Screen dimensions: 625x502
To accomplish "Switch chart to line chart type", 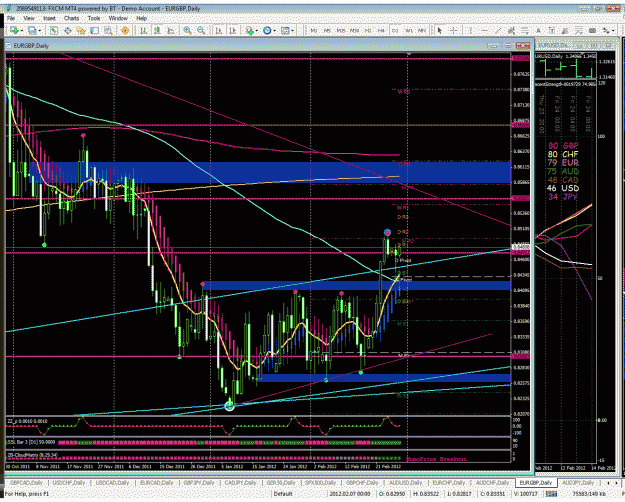I will [x=171, y=30].
